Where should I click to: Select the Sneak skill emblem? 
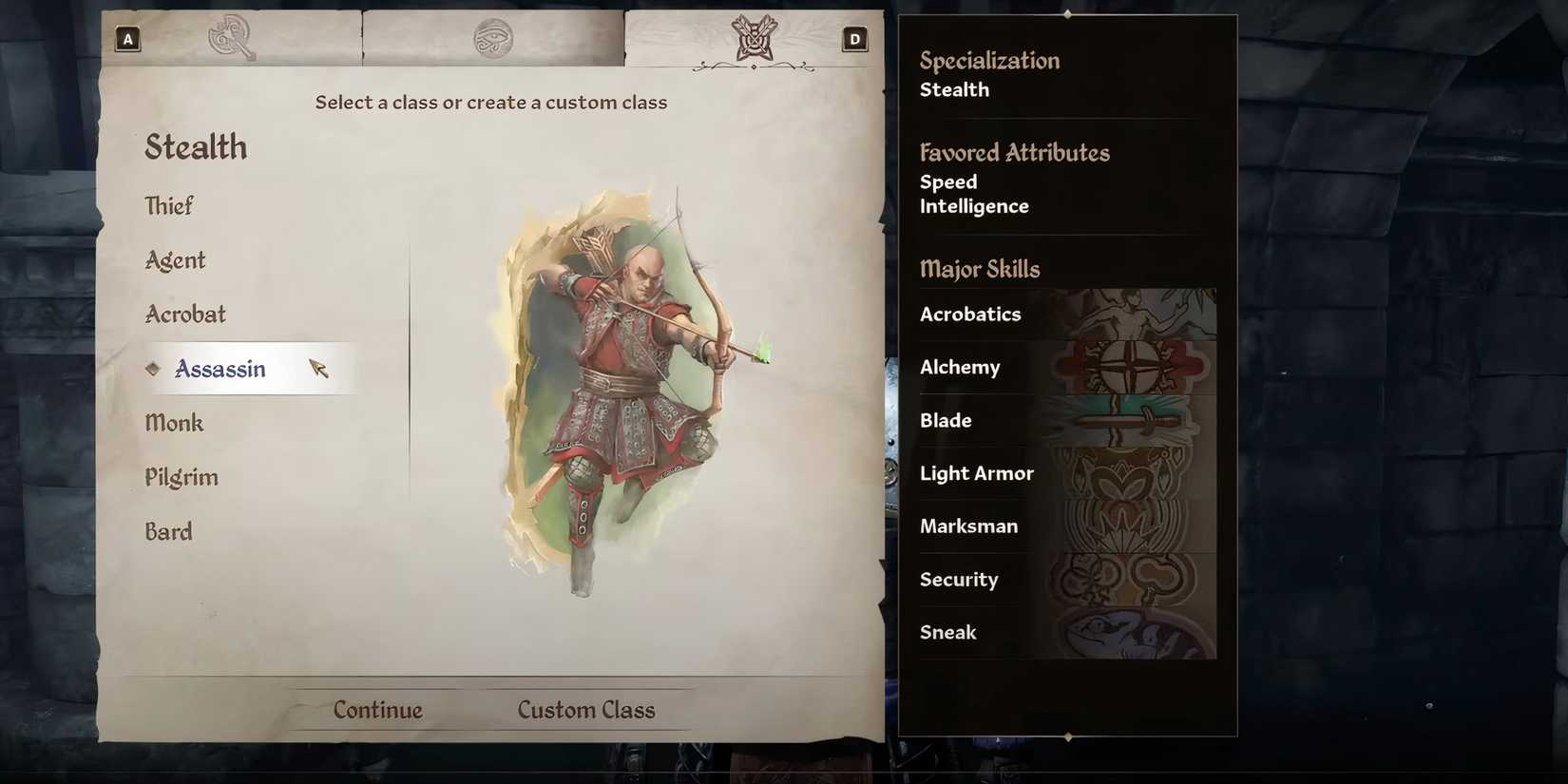pos(1131,633)
